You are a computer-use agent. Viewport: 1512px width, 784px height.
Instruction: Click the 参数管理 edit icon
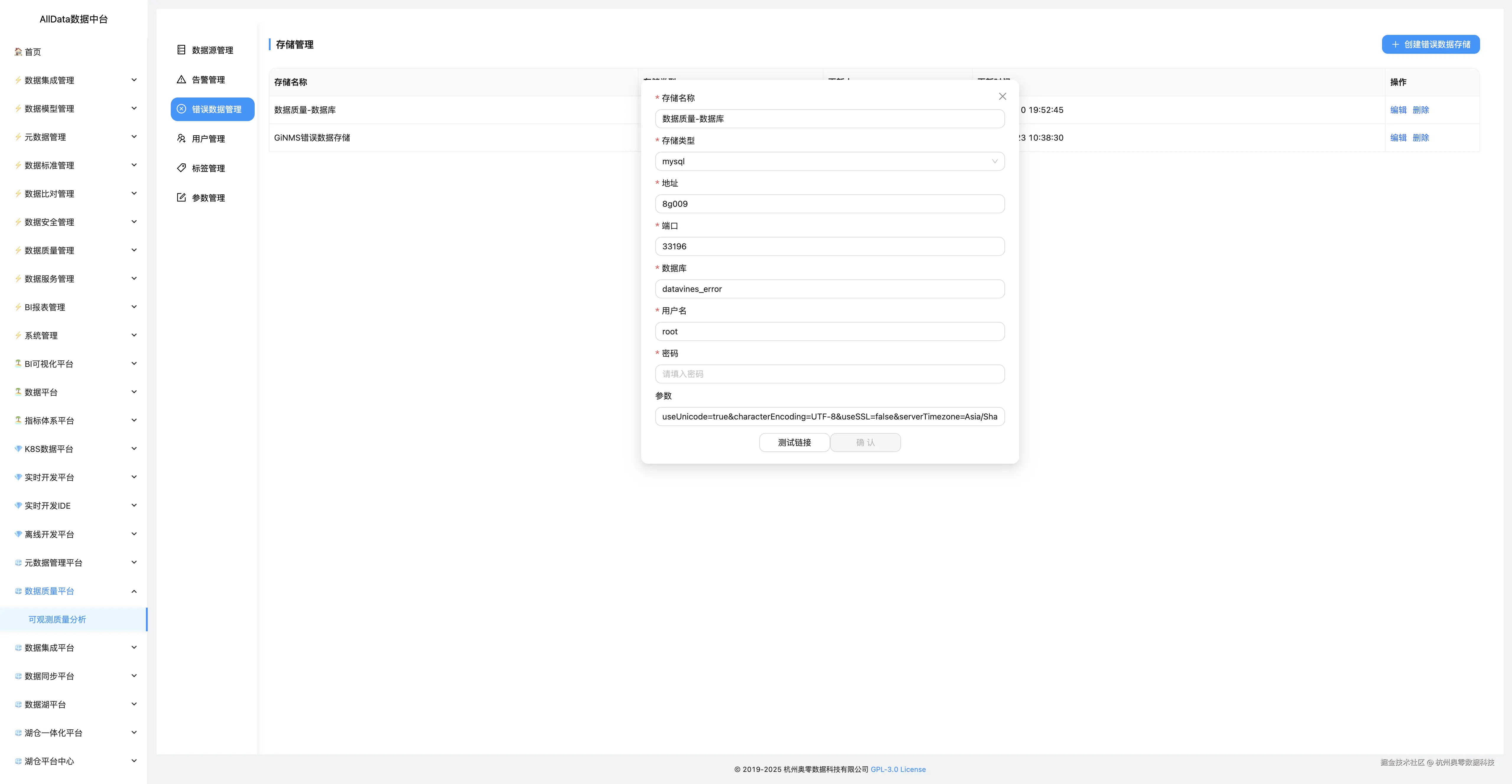pyautogui.click(x=181, y=197)
